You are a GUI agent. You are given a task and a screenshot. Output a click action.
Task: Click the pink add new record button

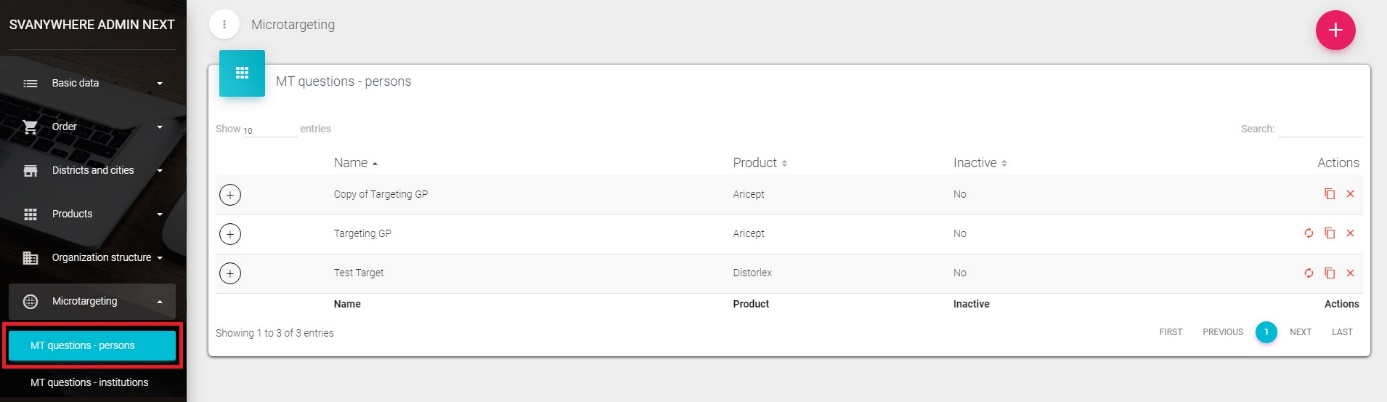click(1335, 30)
